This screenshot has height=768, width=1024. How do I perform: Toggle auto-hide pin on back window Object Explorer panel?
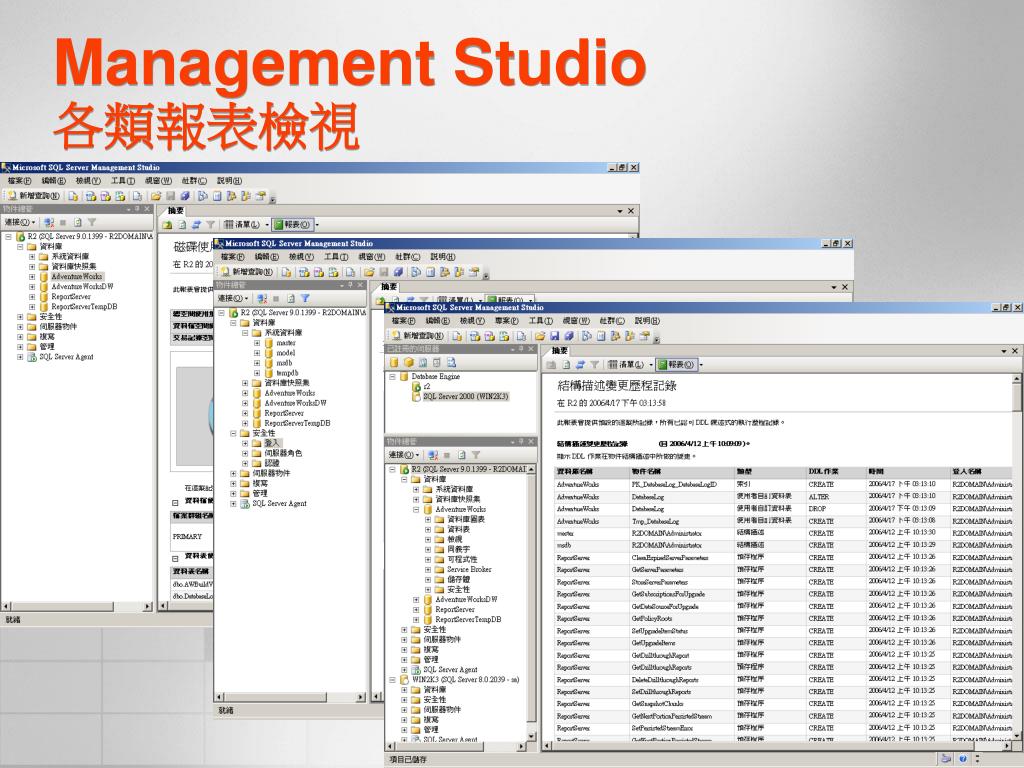coord(136,209)
